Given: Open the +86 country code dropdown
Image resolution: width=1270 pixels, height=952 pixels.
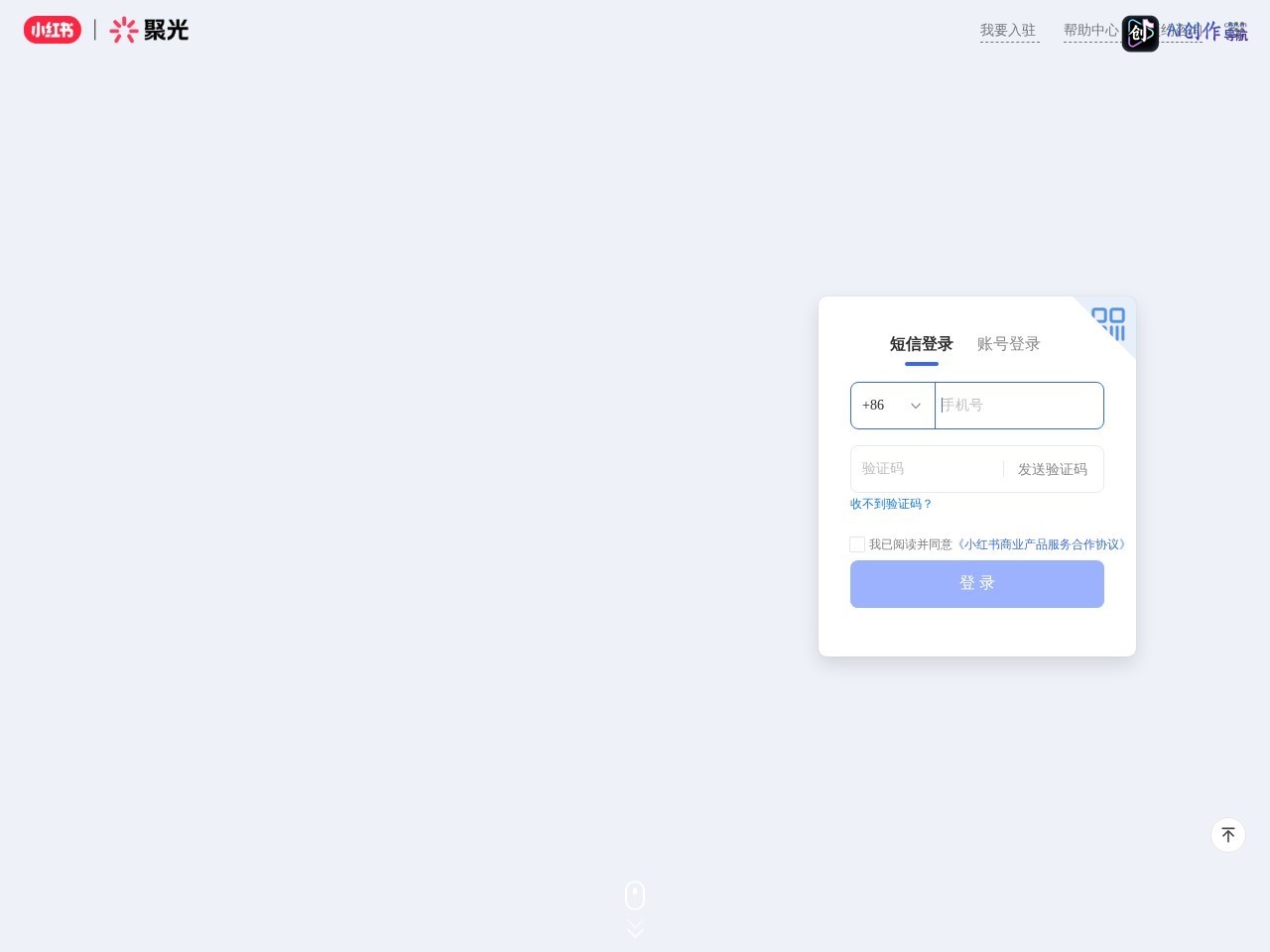Looking at the screenshot, I should click(892, 406).
